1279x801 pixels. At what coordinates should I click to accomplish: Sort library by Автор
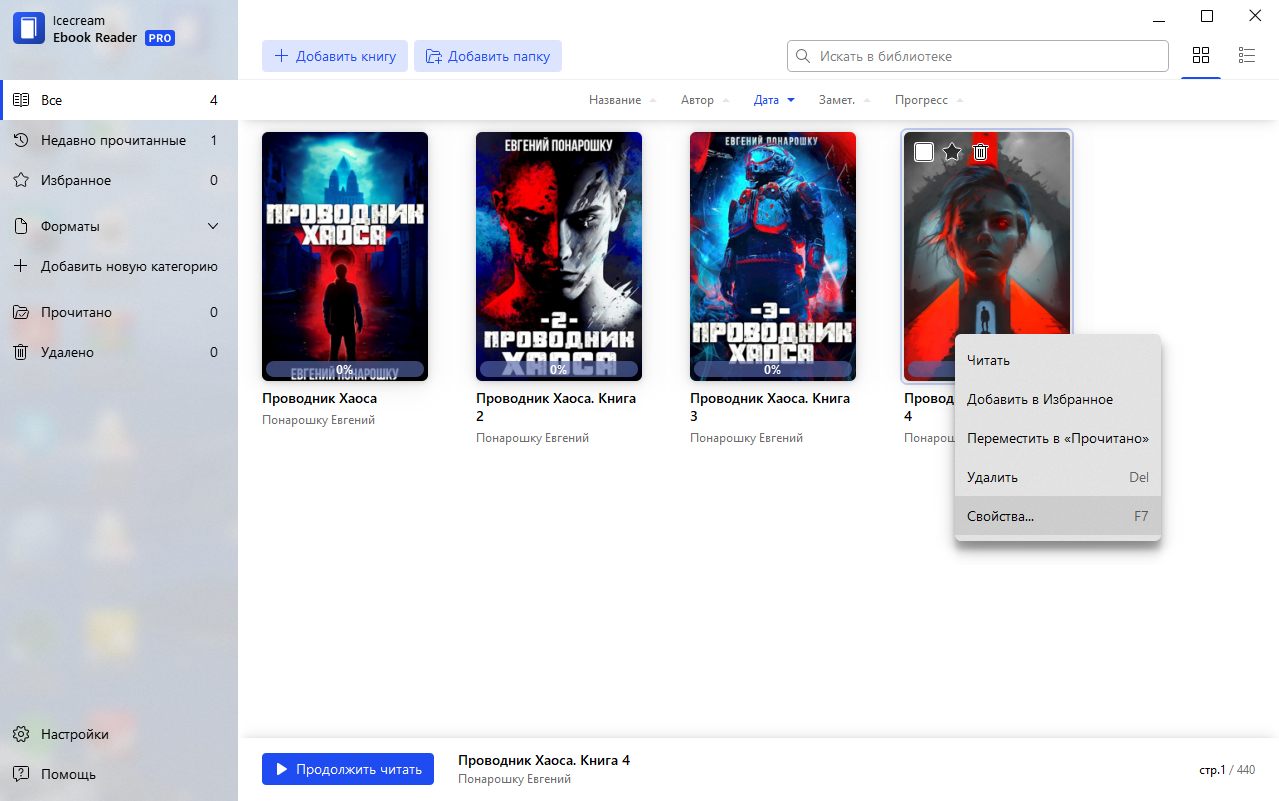705,100
